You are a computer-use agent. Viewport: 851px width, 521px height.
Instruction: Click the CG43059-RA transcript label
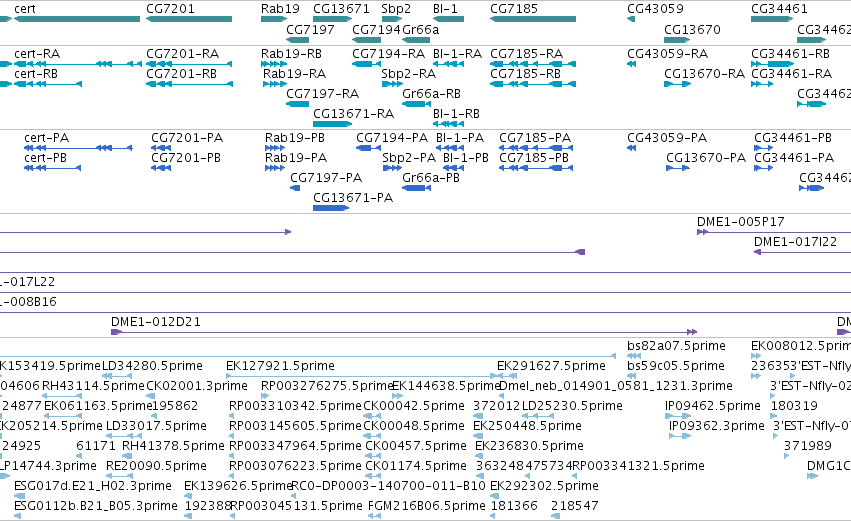[x=668, y=54]
